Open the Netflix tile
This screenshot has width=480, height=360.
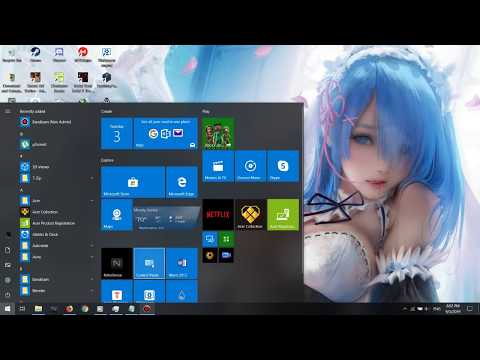coord(218,215)
